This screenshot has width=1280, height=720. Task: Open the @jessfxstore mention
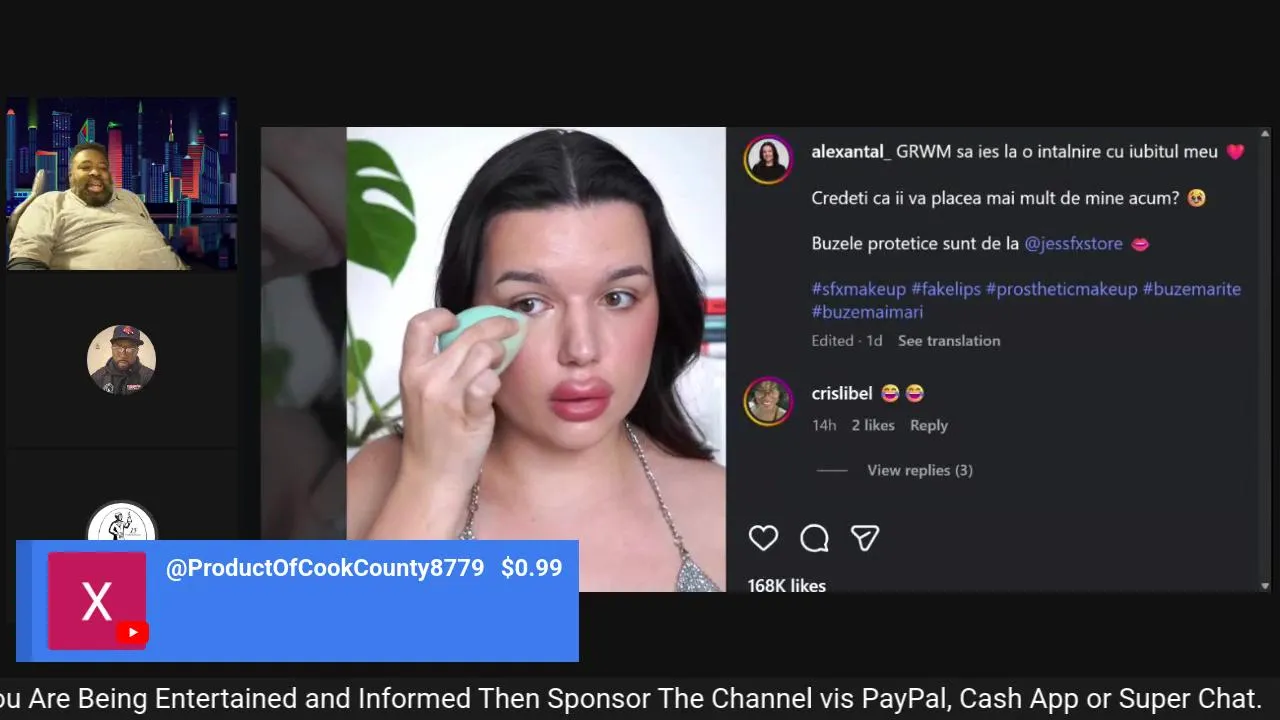[1074, 244]
